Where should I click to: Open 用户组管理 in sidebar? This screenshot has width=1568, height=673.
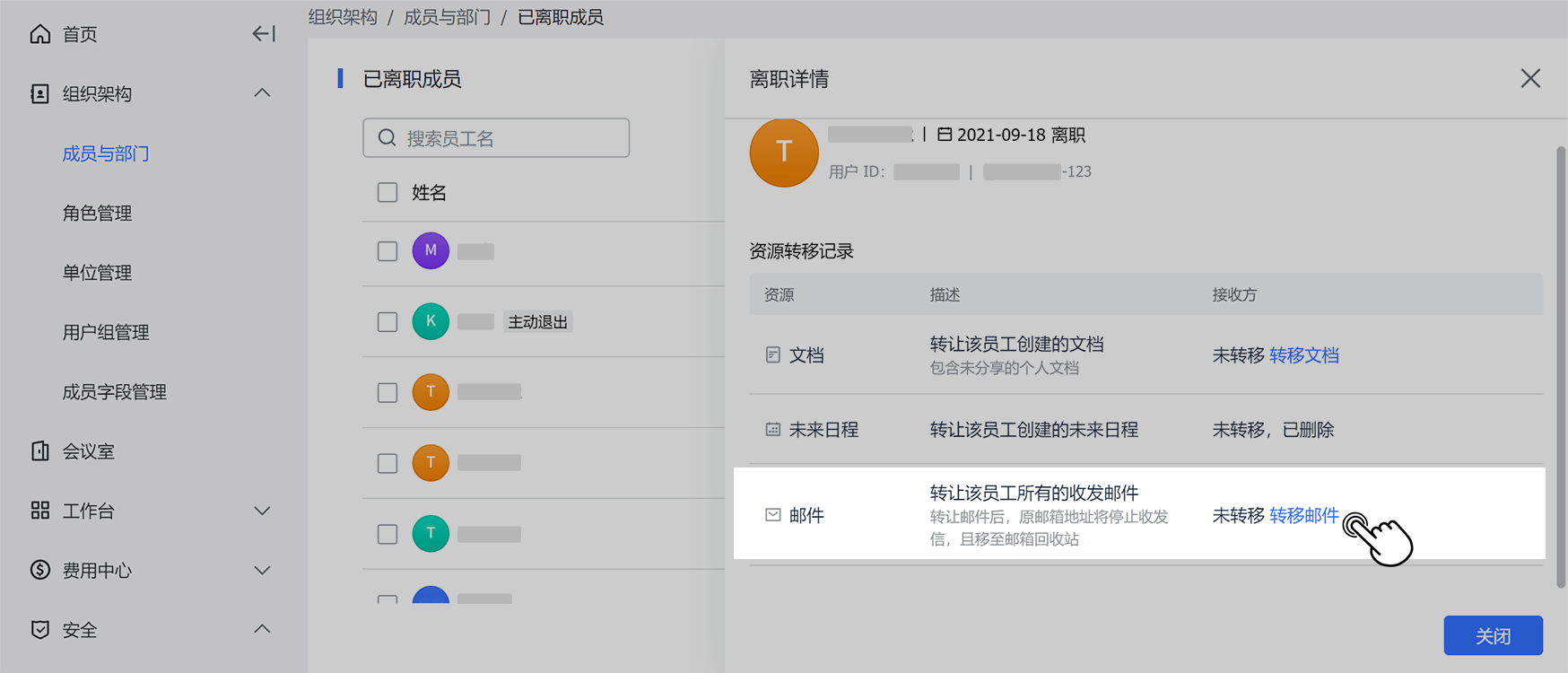click(106, 332)
